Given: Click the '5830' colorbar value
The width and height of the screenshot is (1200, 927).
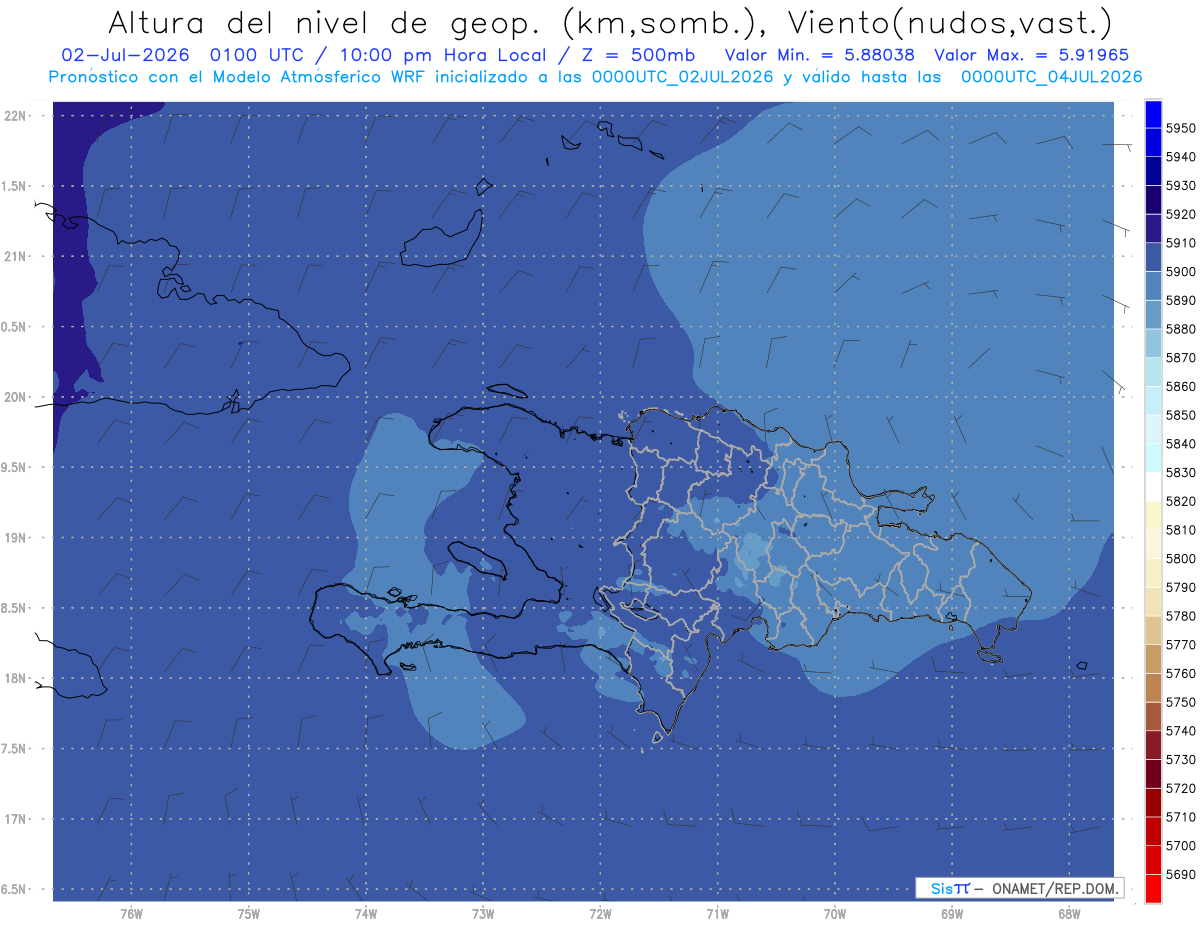Looking at the screenshot, I should point(1181,472).
